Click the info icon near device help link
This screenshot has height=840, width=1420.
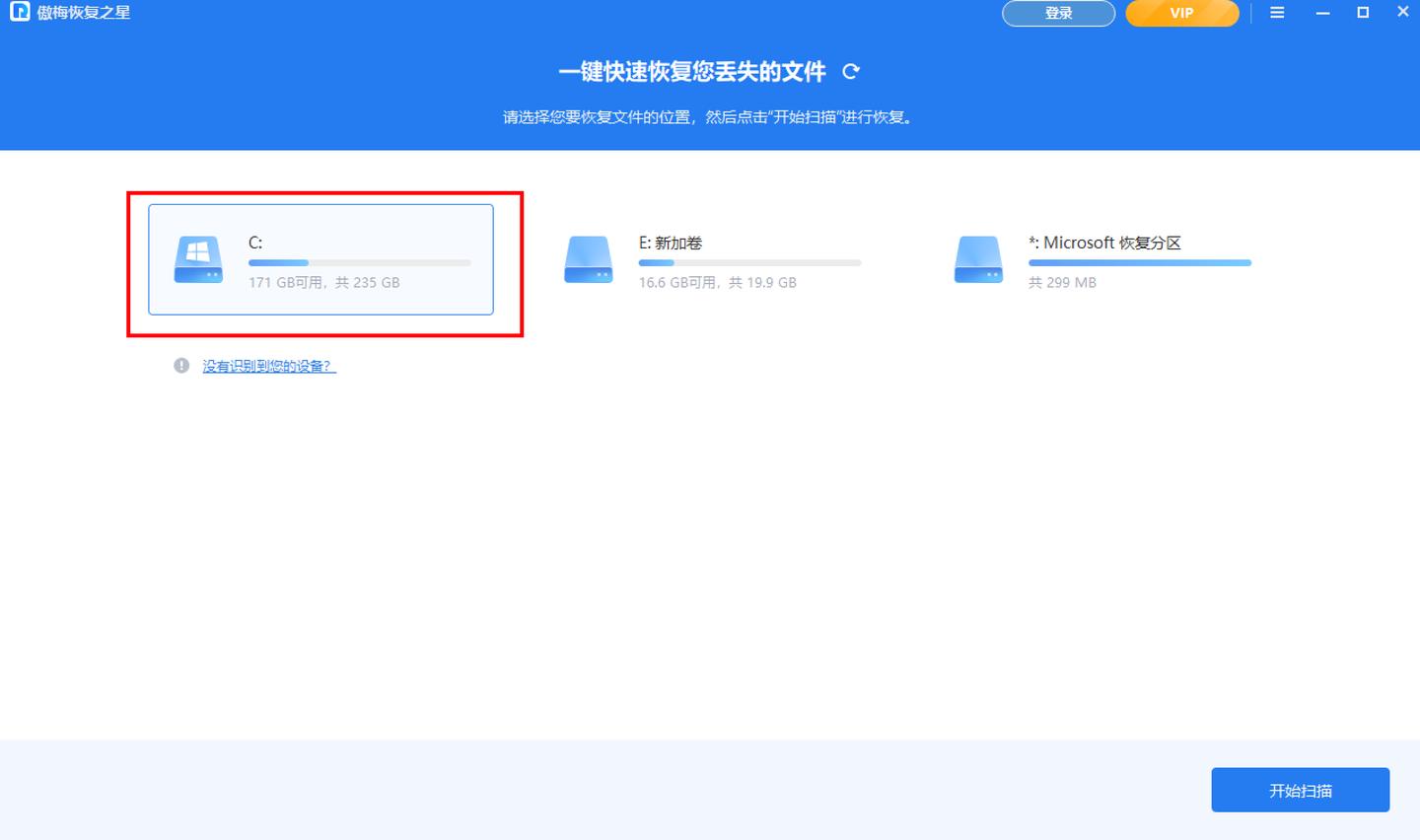coord(180,365)
